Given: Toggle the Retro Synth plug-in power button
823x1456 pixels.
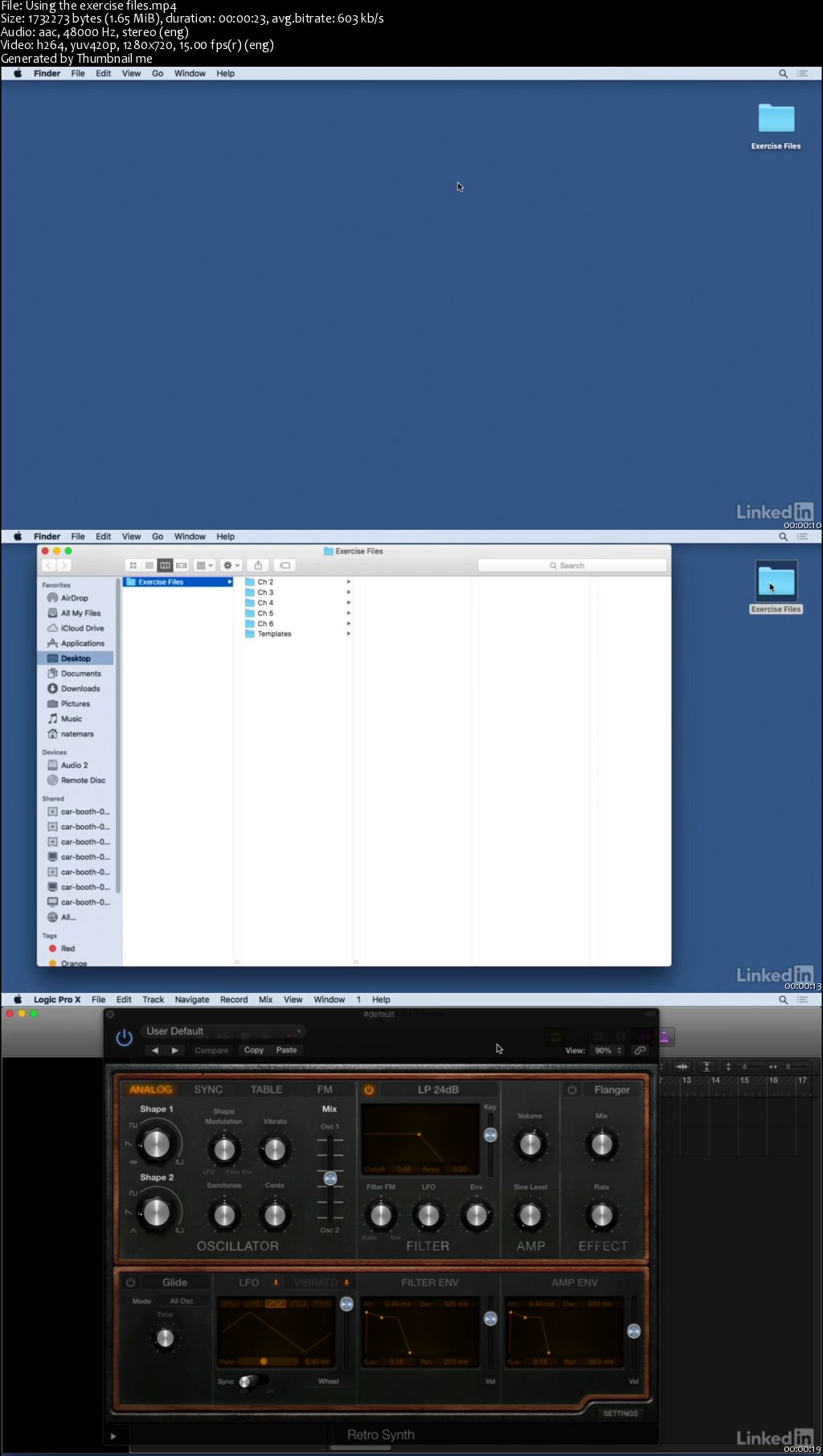Looking at the screenshot, I should pos(124,1037).
